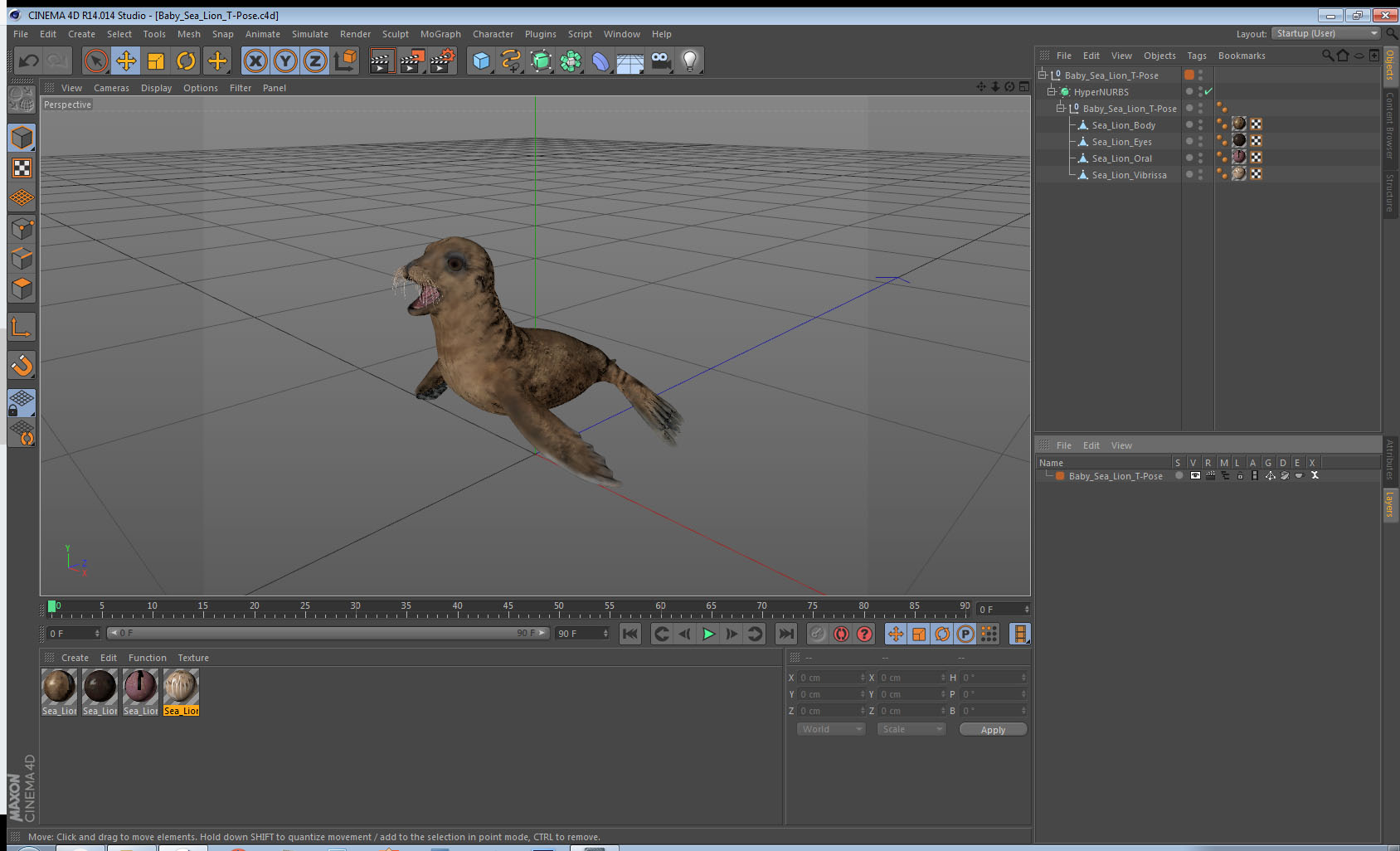Select Sea_Lion_Vibrissa object

(1129, 175)
